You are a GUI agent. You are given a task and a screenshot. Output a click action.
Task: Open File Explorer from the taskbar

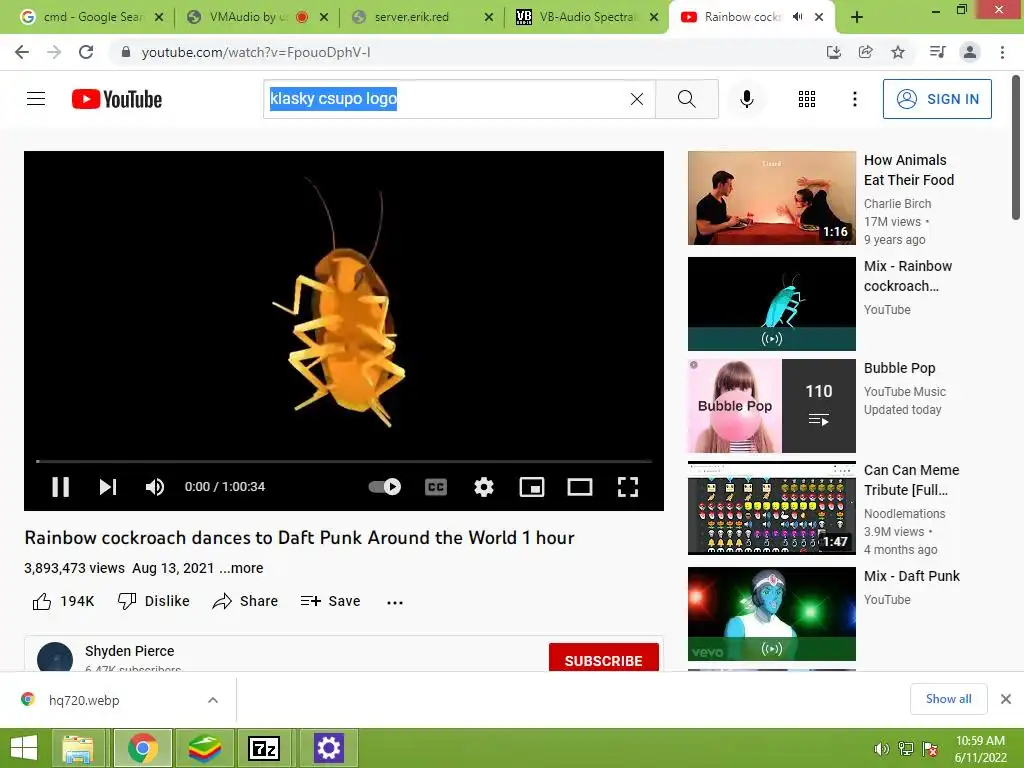click(78, 748)
